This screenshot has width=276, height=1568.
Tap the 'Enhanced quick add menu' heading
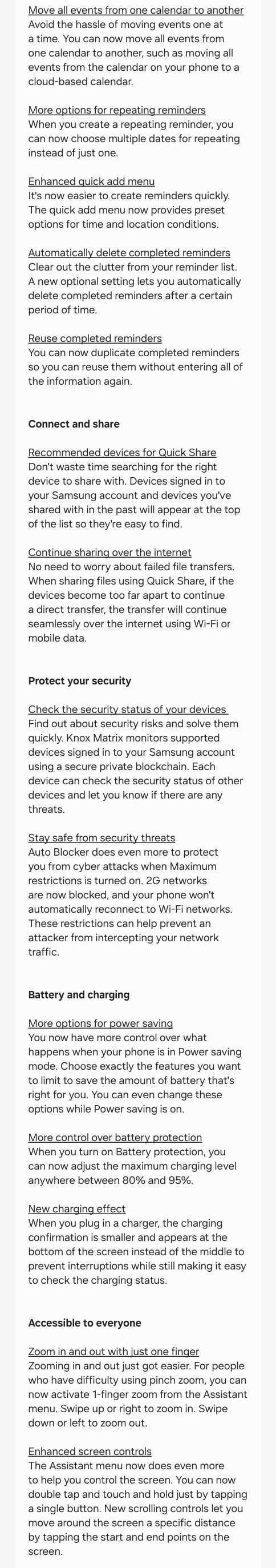point(91,182)
